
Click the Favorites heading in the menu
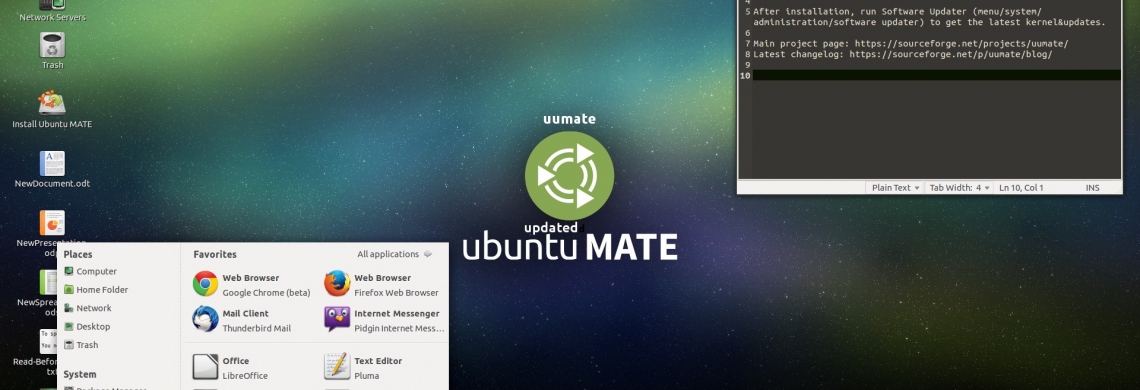tap(214, 254)
